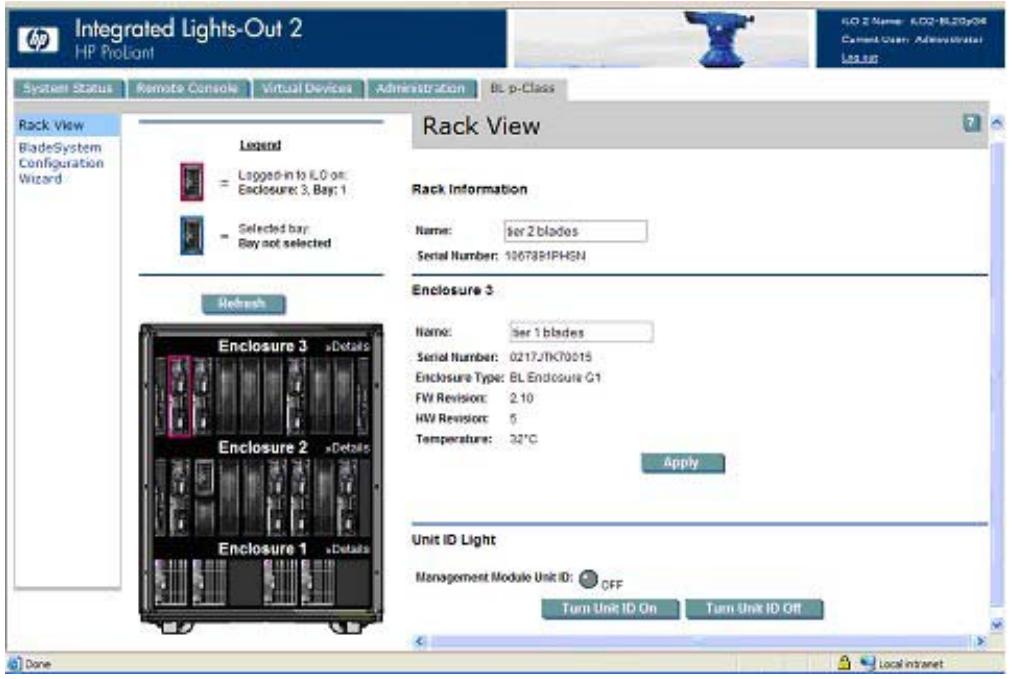The height and width of the screenshot is (679, 1012).
Task: Click the Legend heading link
Action: [260, 145]
